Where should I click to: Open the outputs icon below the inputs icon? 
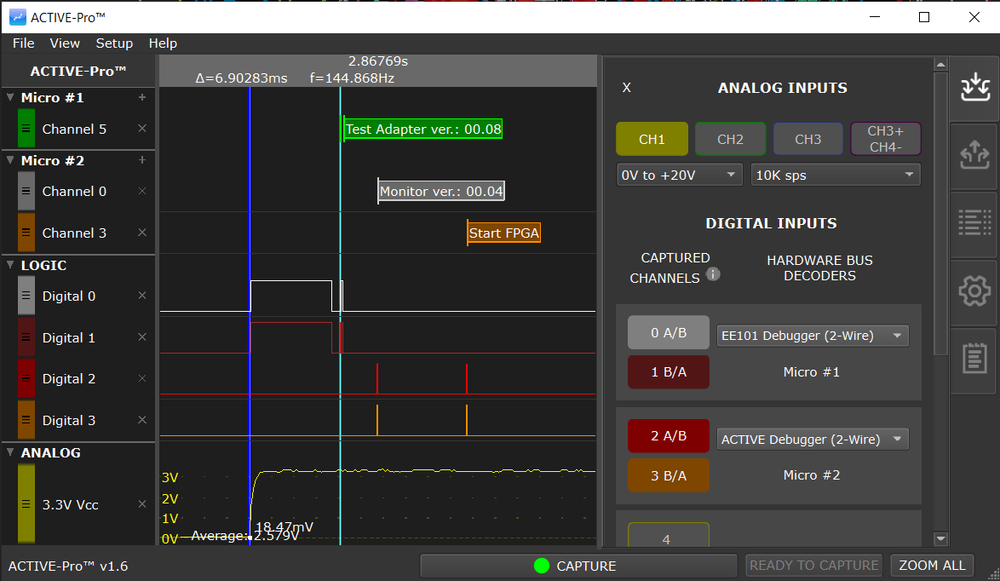(x=974, y=155)
